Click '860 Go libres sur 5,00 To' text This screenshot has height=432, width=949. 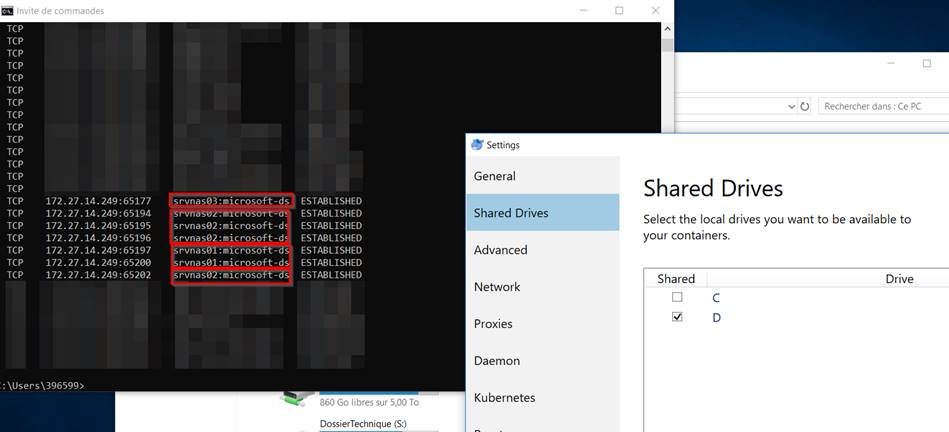click(369, 402)
